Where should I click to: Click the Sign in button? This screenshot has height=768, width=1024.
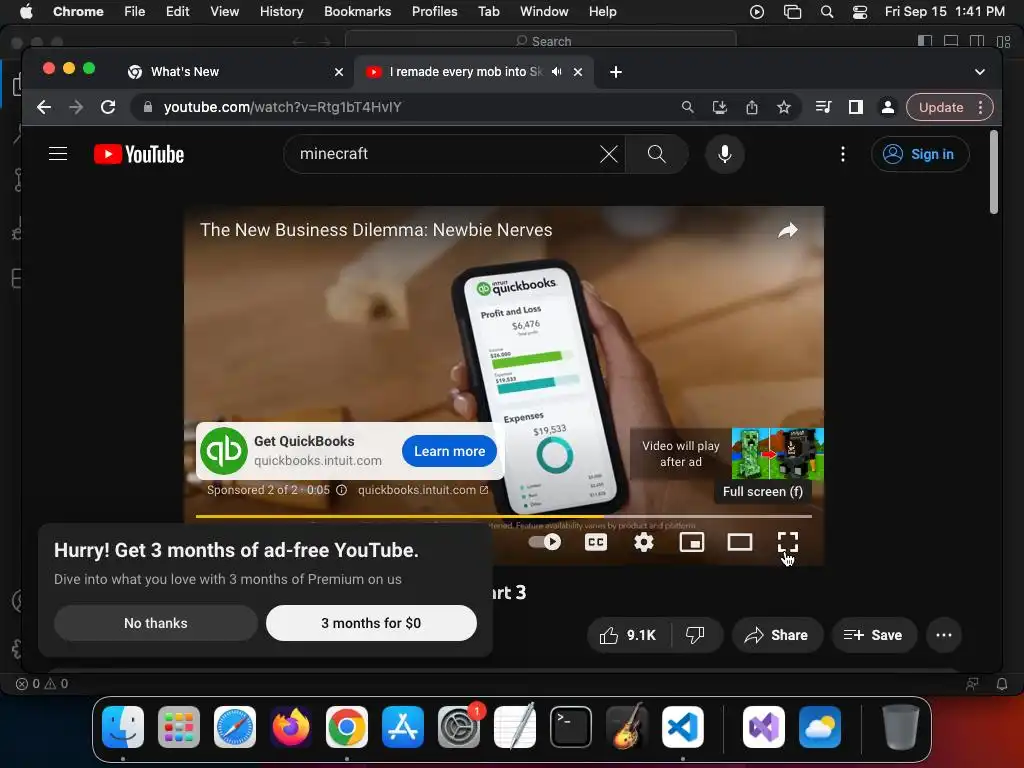coord(920,154)
